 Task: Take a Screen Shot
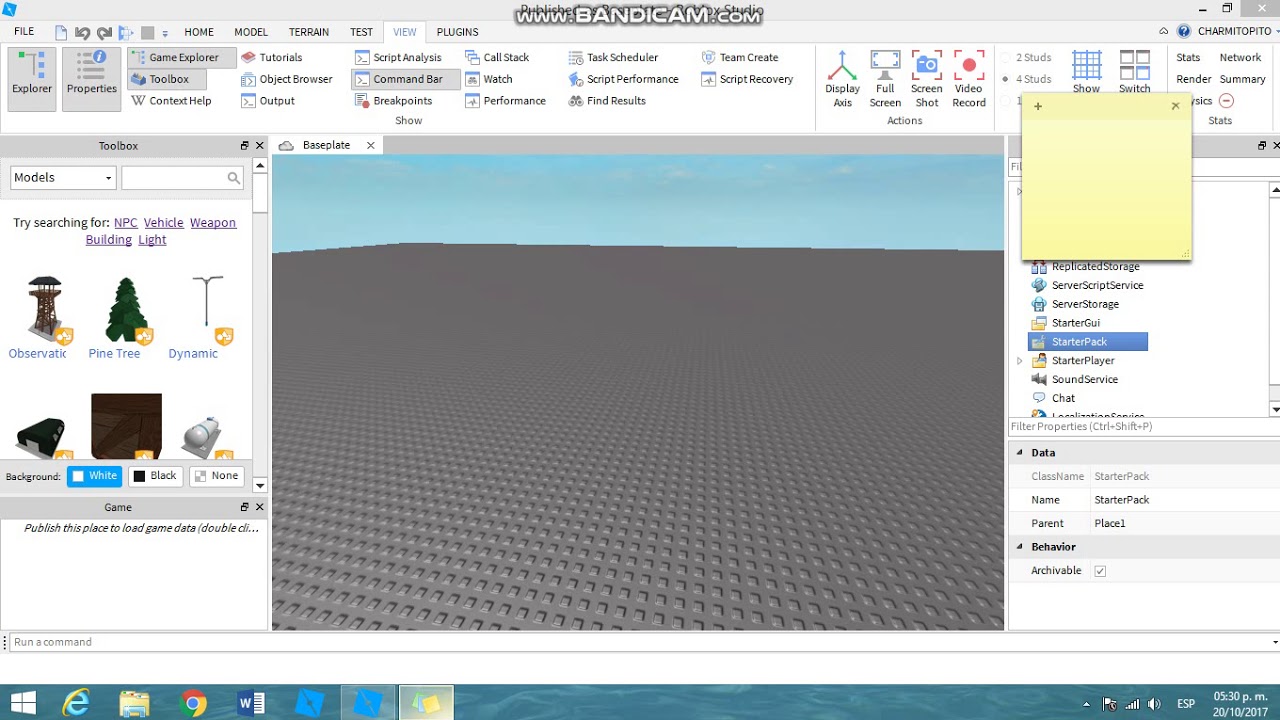click(x=927, y=79)
